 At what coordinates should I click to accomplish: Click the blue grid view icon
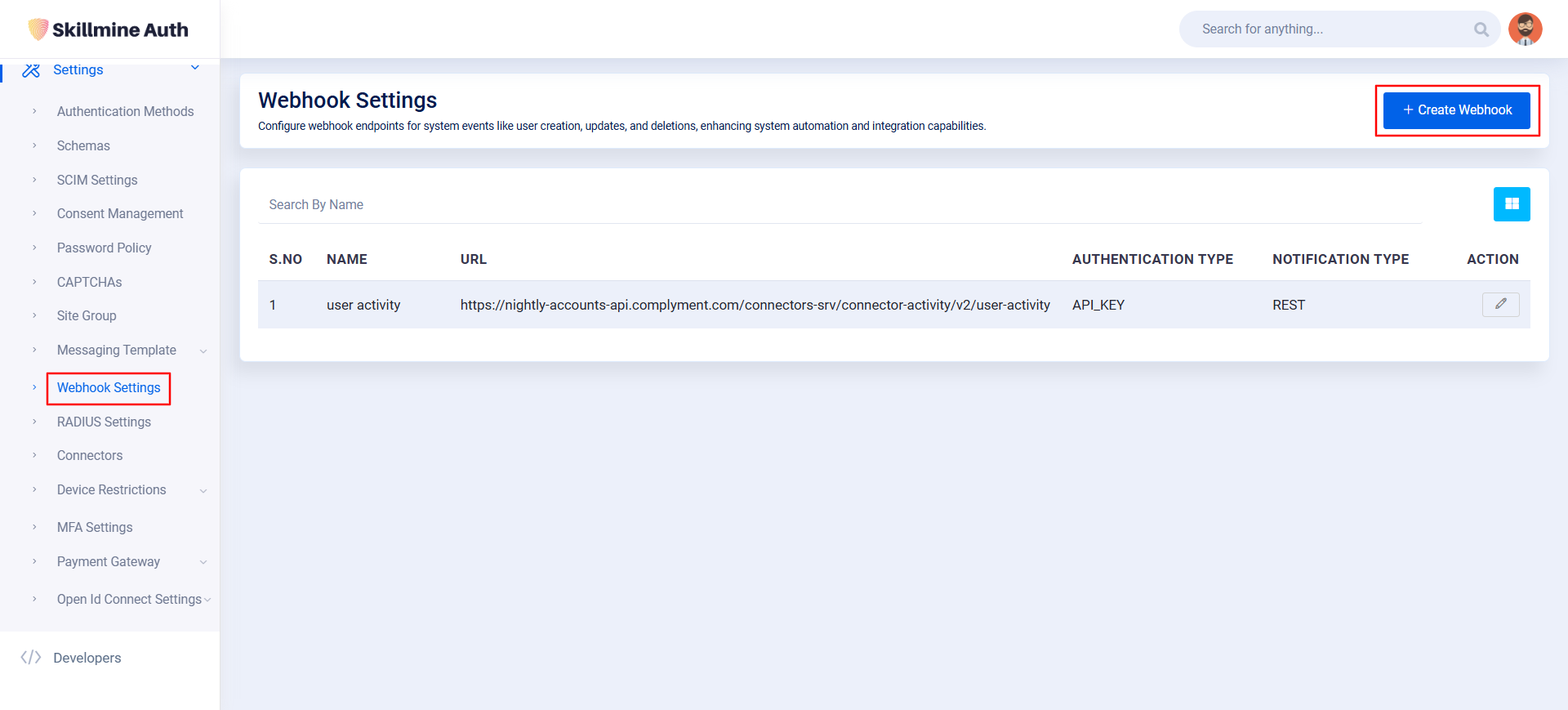point(1511,204)
